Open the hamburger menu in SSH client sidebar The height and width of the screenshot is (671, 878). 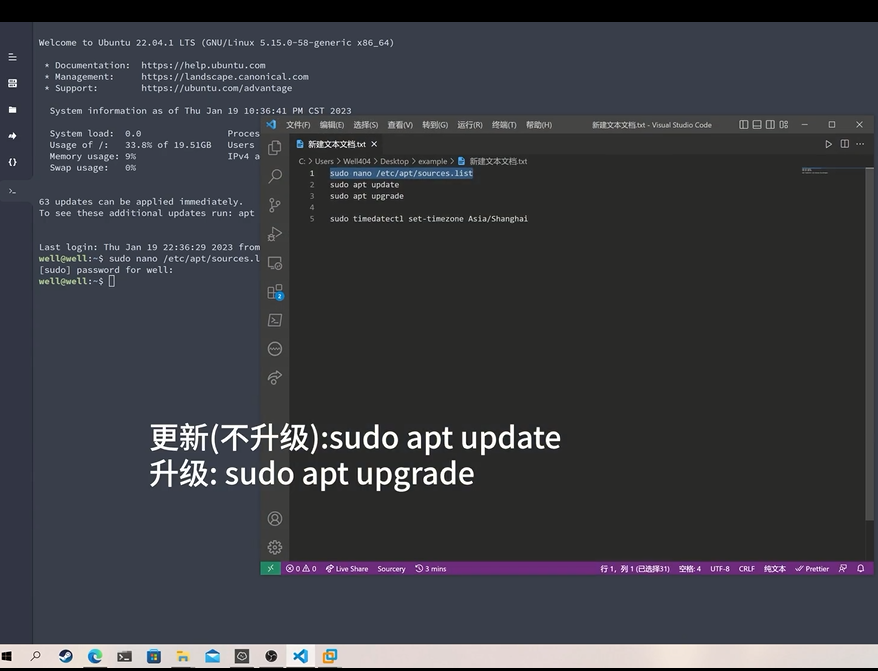12,57
